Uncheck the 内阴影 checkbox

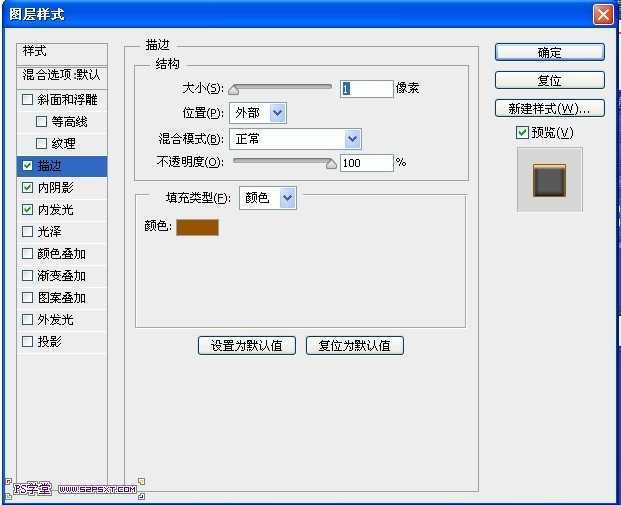click(x=27, y=187)
